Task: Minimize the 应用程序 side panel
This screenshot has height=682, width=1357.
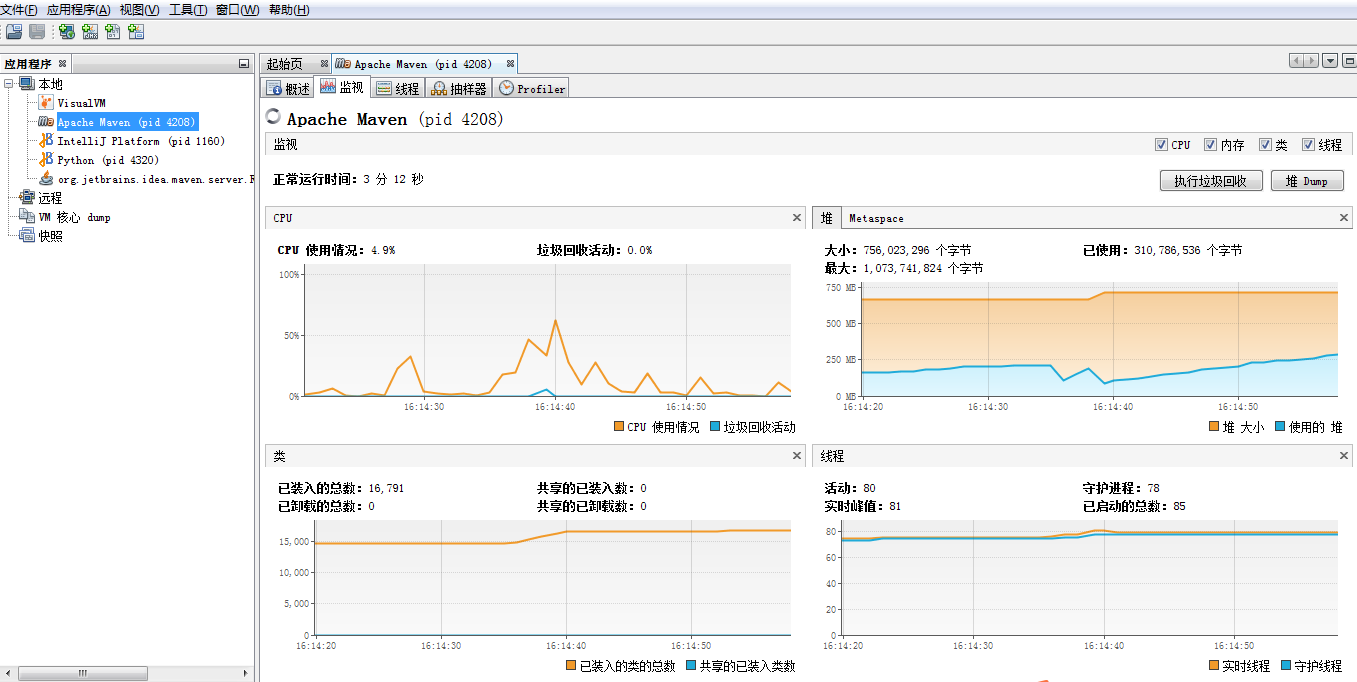Action: [x=244, y=64]
